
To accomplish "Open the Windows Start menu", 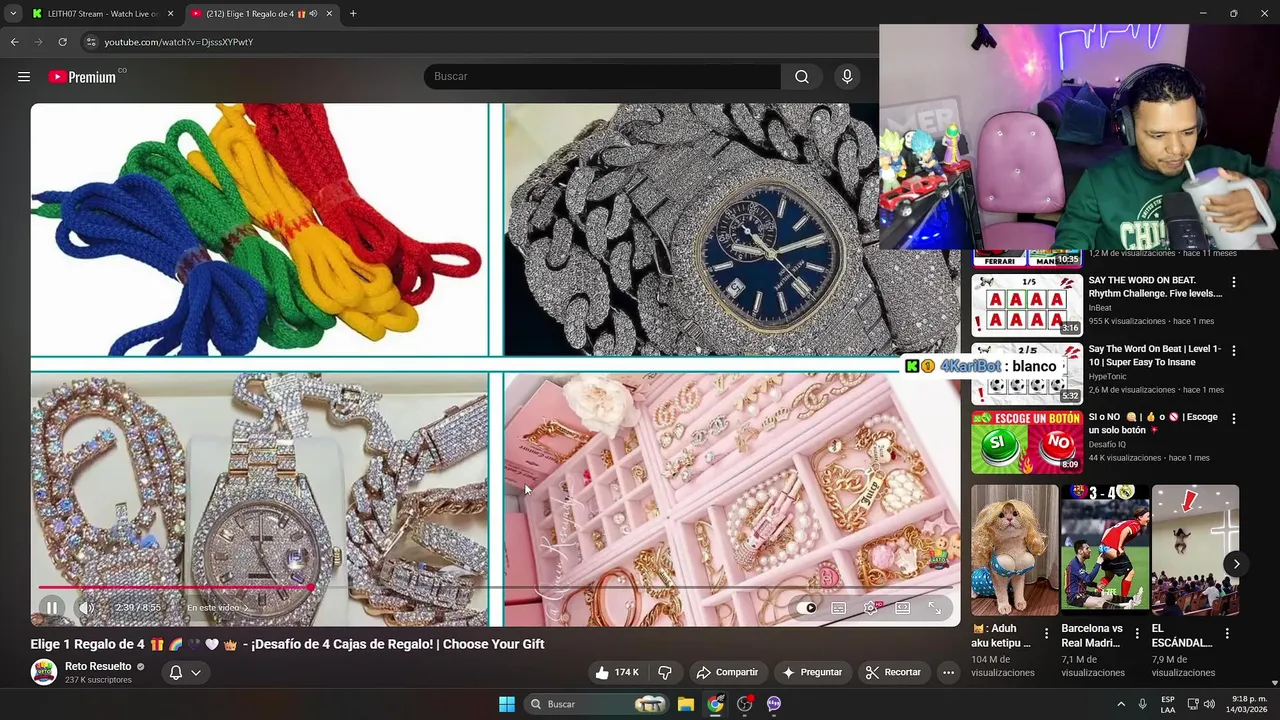I will (x=507, y=704).
